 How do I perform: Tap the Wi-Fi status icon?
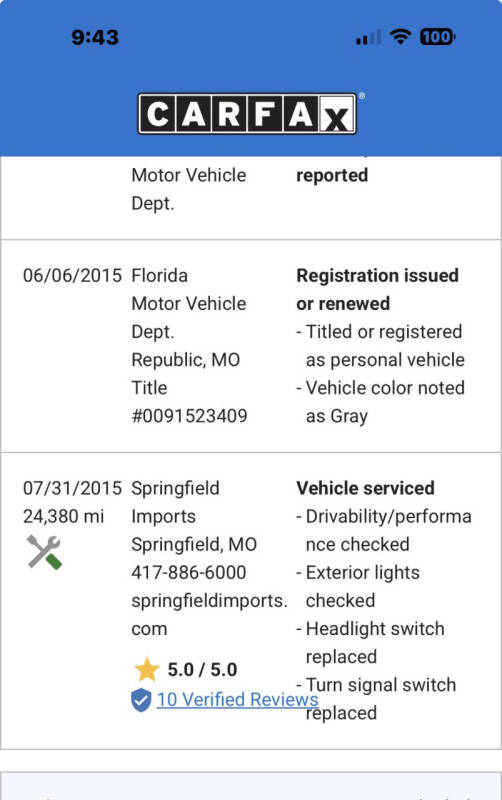click(400, 37)
